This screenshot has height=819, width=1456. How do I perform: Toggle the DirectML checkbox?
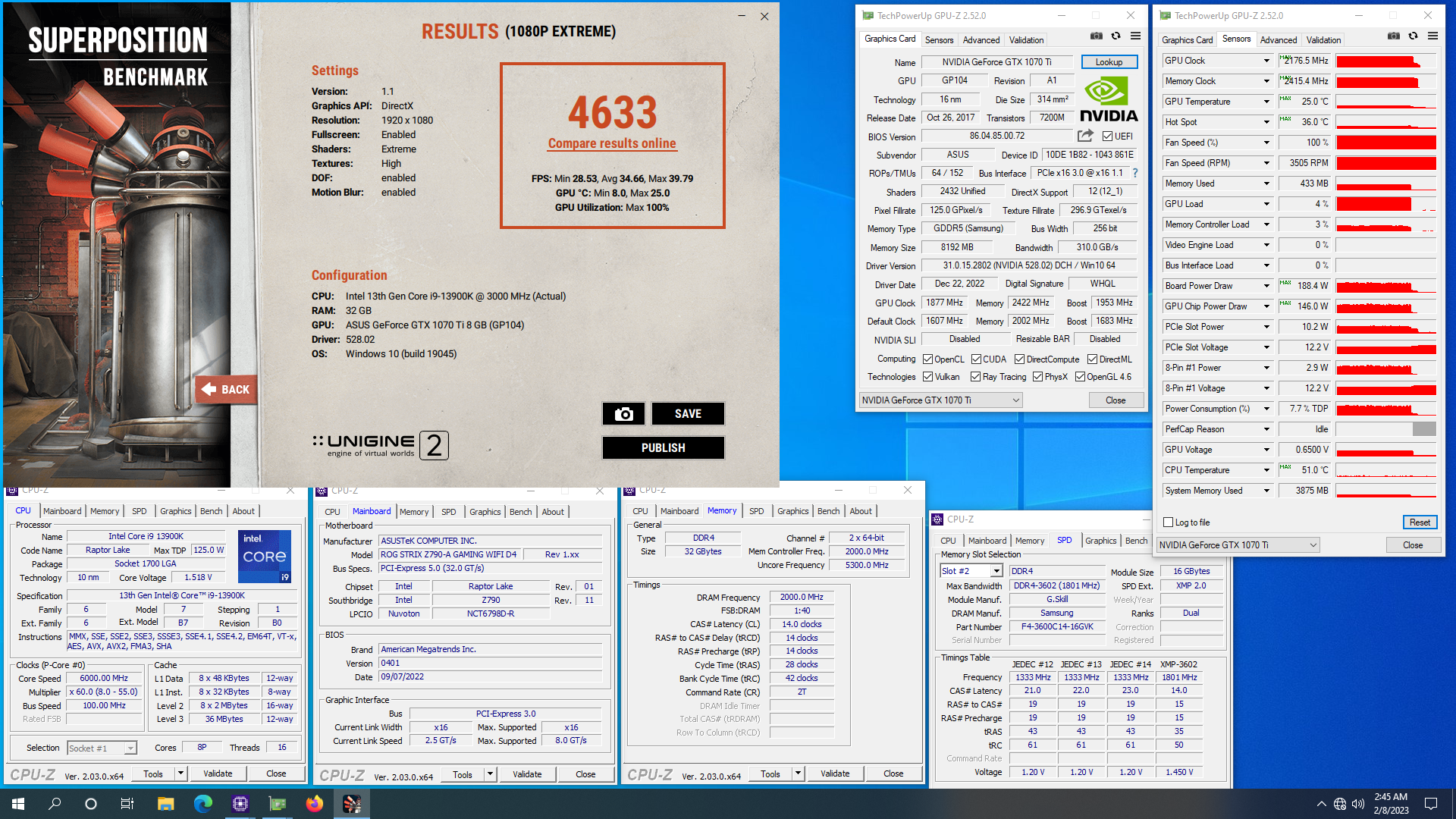pyautogui.click(x=1093, y=359)
